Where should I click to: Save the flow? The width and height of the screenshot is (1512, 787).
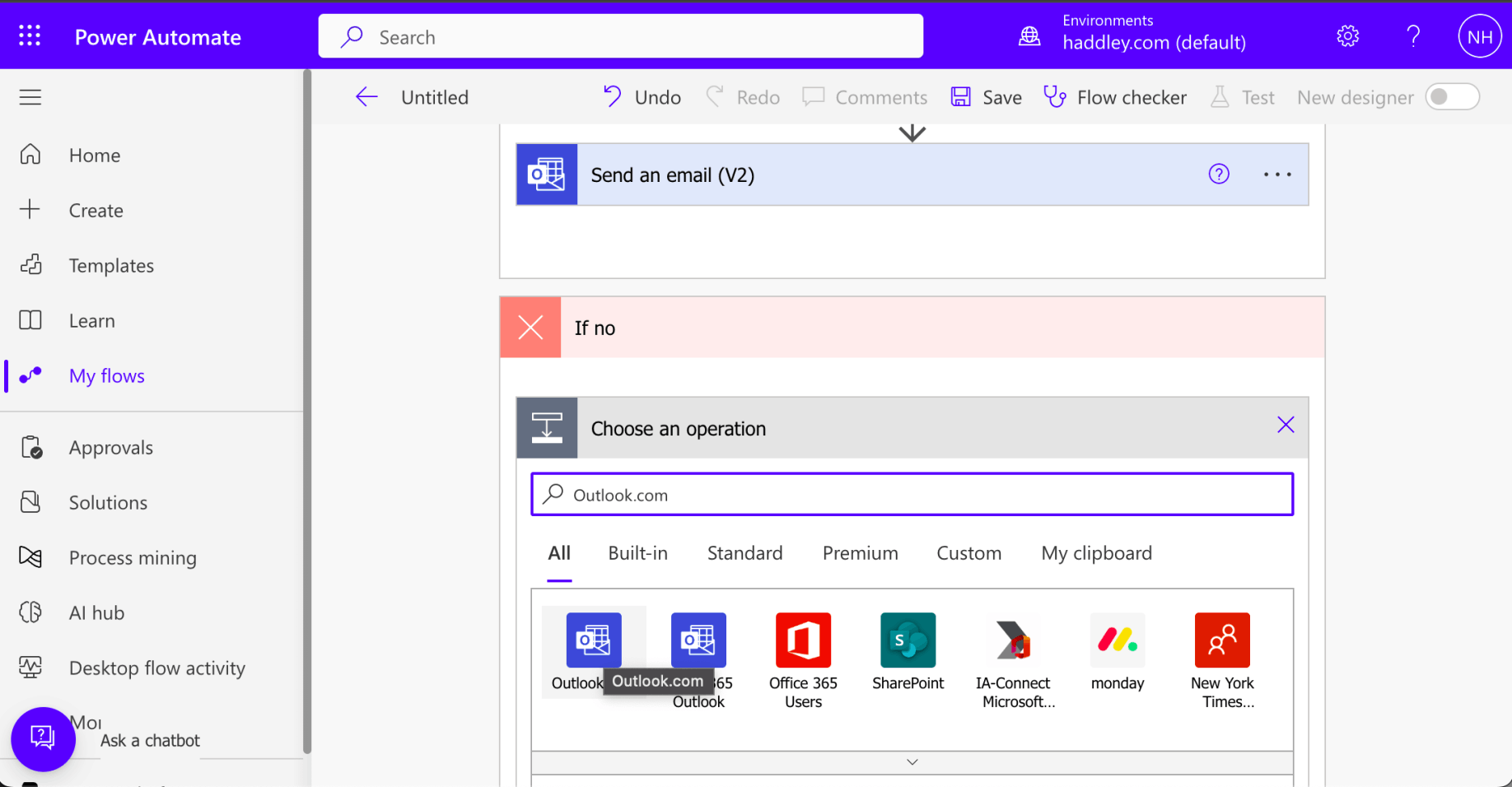pos(987,97)
